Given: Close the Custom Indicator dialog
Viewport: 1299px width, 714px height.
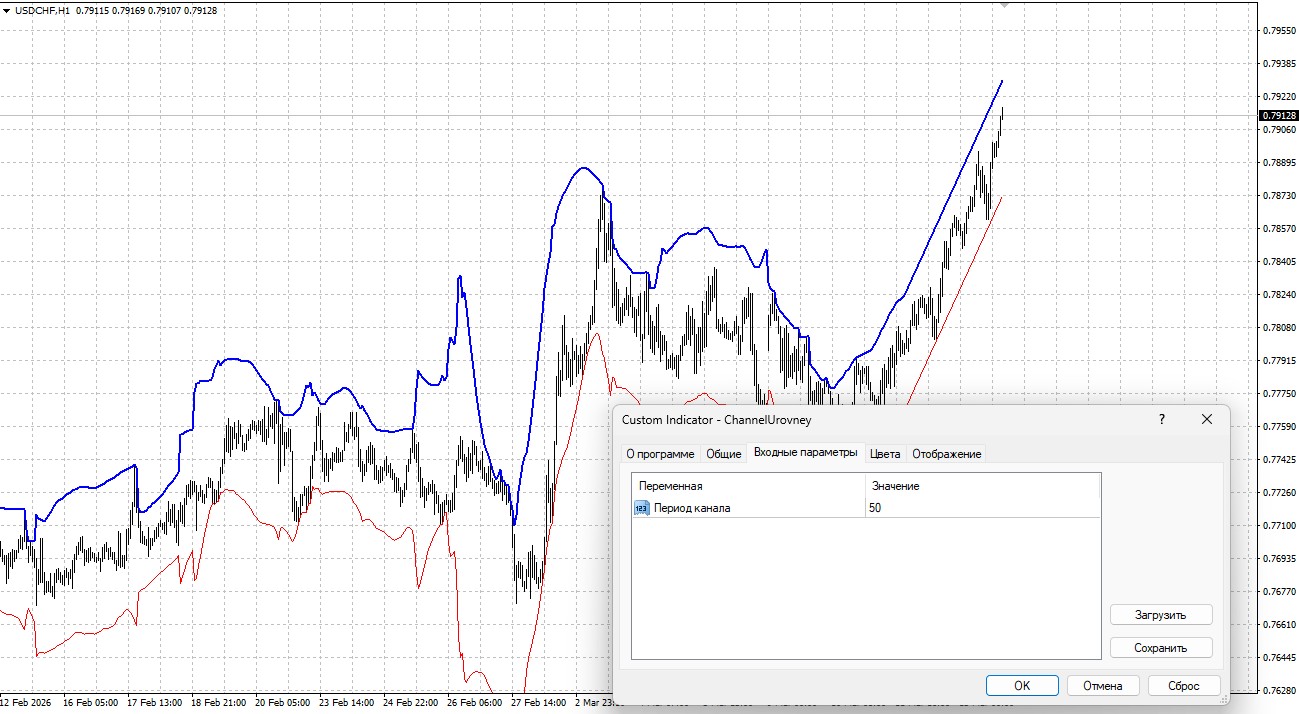Looking at the screenshot, I should pyautogui.click(x=1207, y=420).
